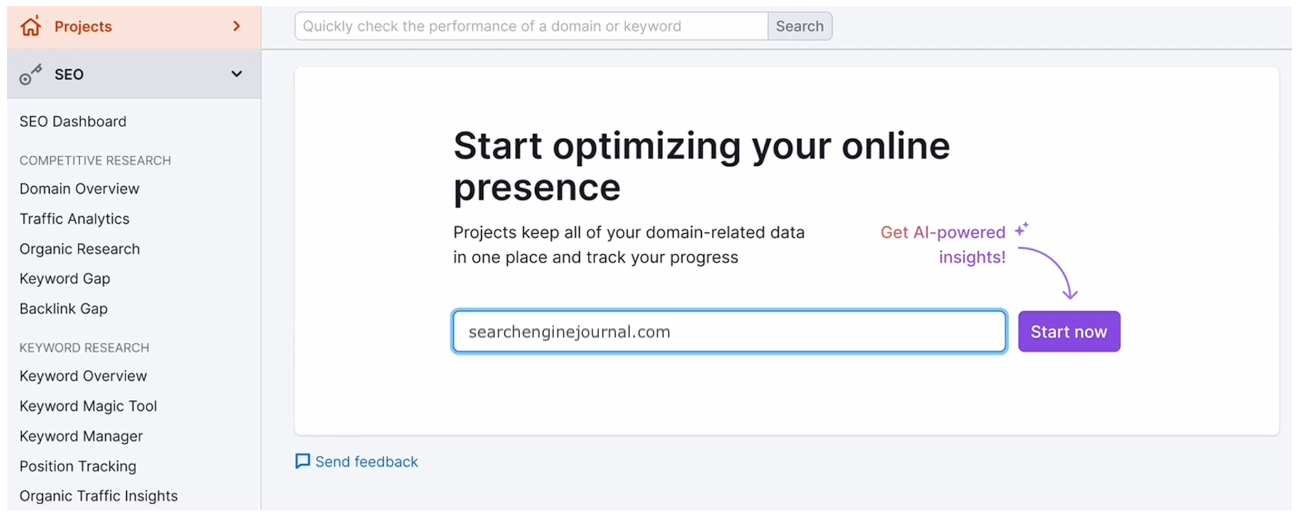This screenshot has width=1298, height=516.
Task: Launch the Keyword Magic Tool
Action: click(88, 406)
